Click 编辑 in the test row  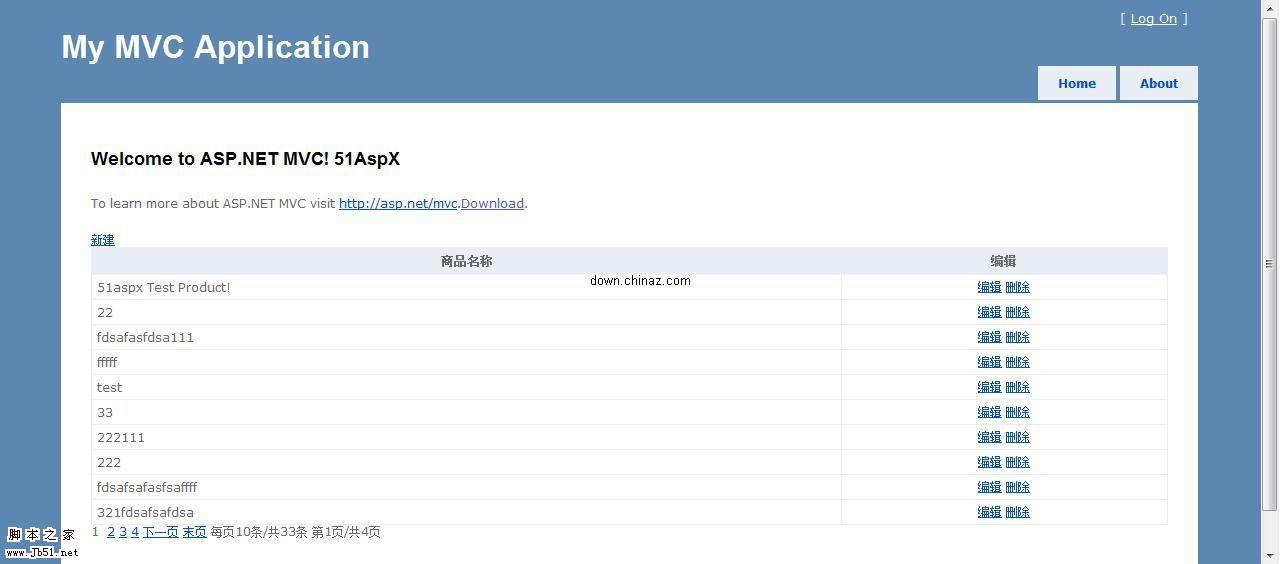989,387
